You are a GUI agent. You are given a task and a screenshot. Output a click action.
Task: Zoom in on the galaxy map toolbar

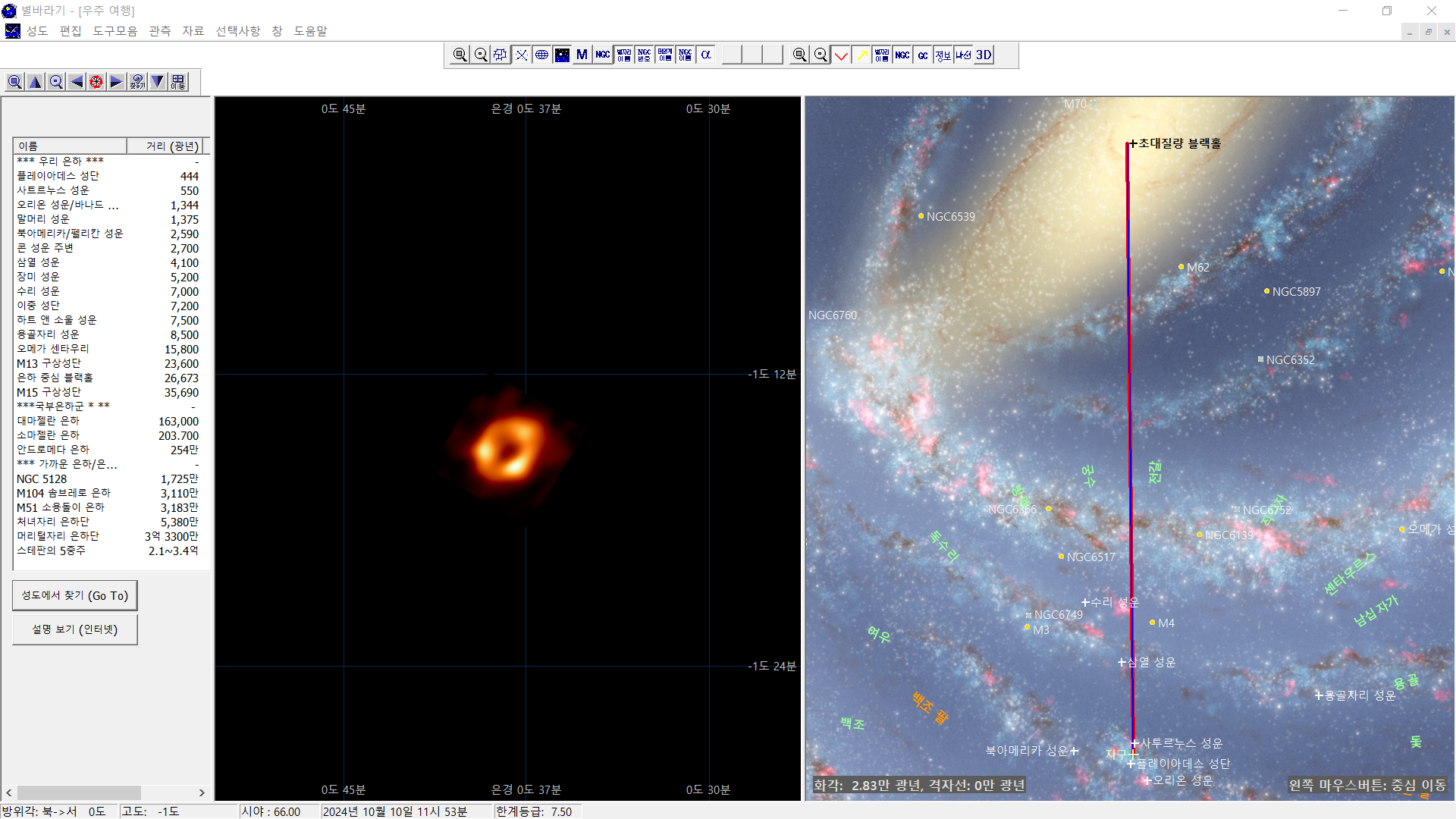click(x=799, y=55)
